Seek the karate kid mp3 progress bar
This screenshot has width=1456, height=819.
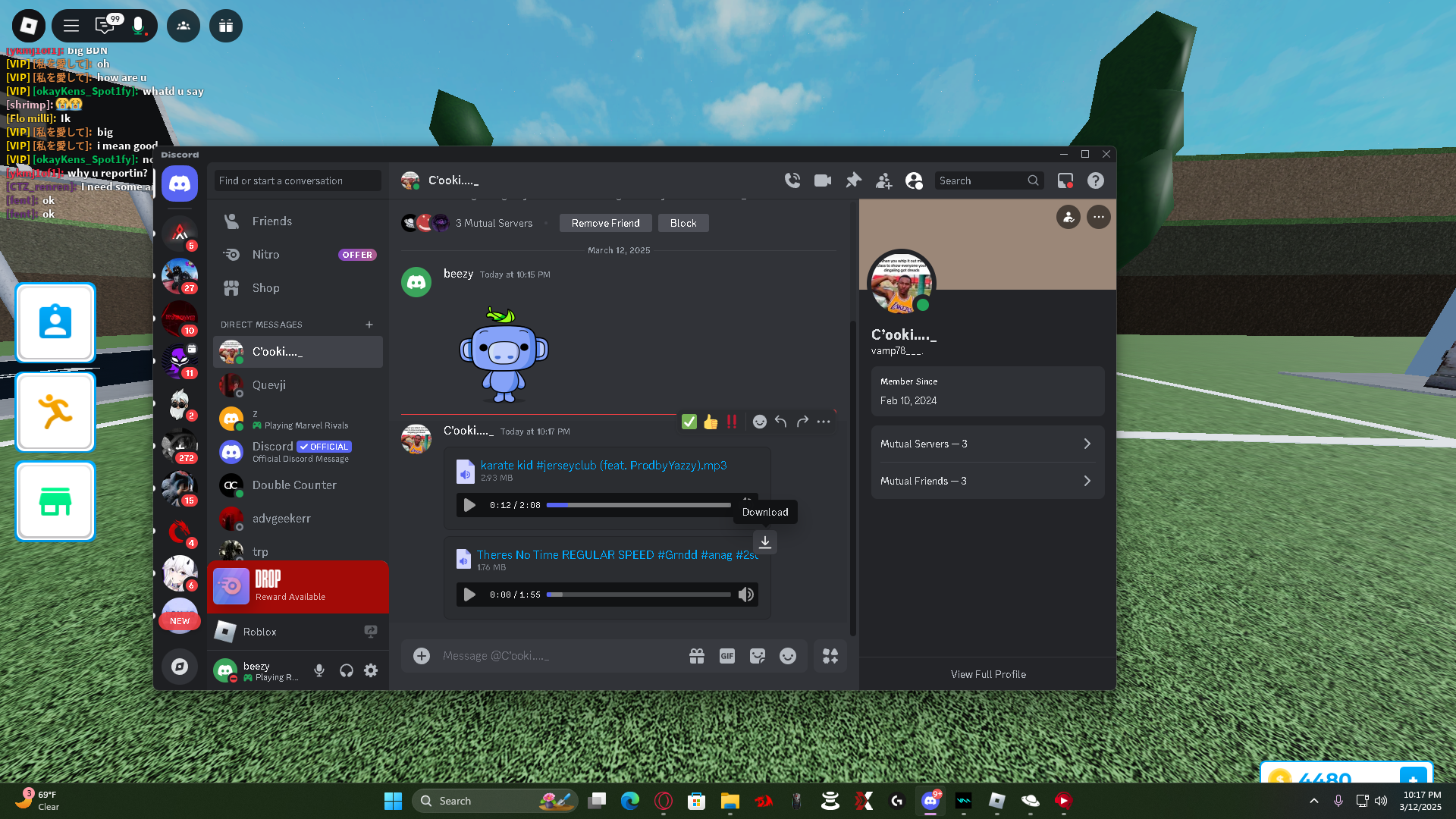click(639, 505)
